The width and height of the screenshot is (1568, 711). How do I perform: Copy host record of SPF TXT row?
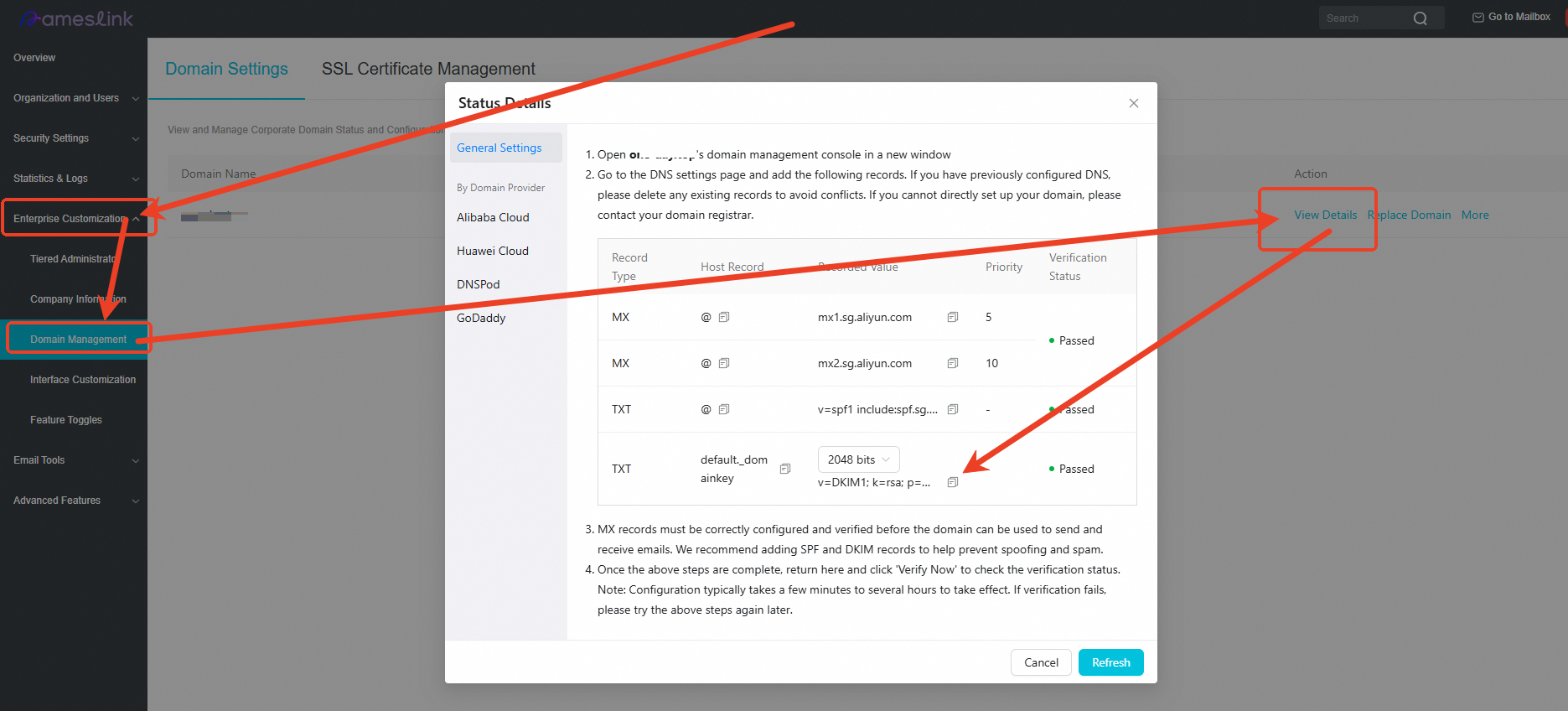(x=724, y=409)
